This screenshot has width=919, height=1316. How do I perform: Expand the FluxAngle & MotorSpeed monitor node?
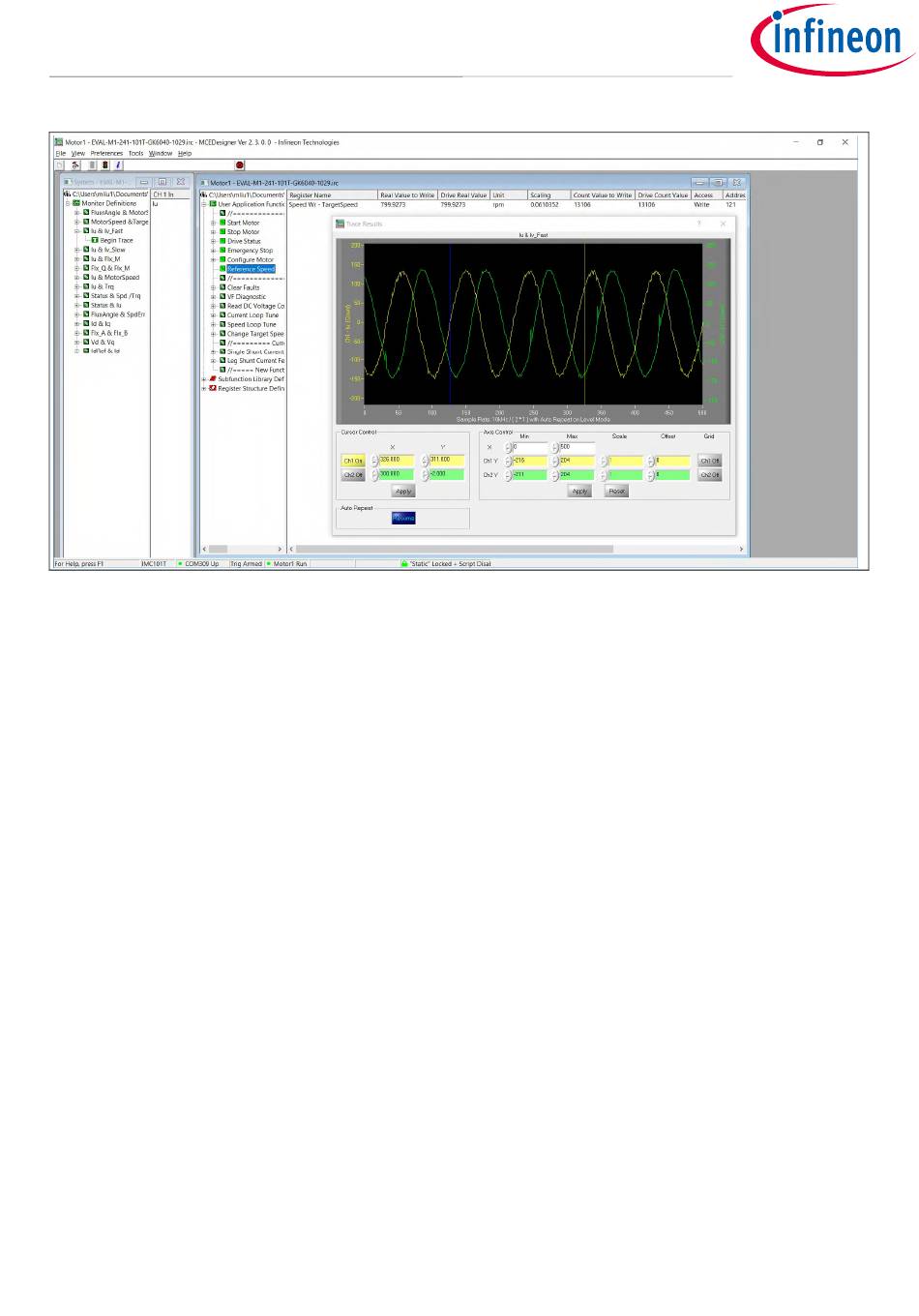click(77, 212)
